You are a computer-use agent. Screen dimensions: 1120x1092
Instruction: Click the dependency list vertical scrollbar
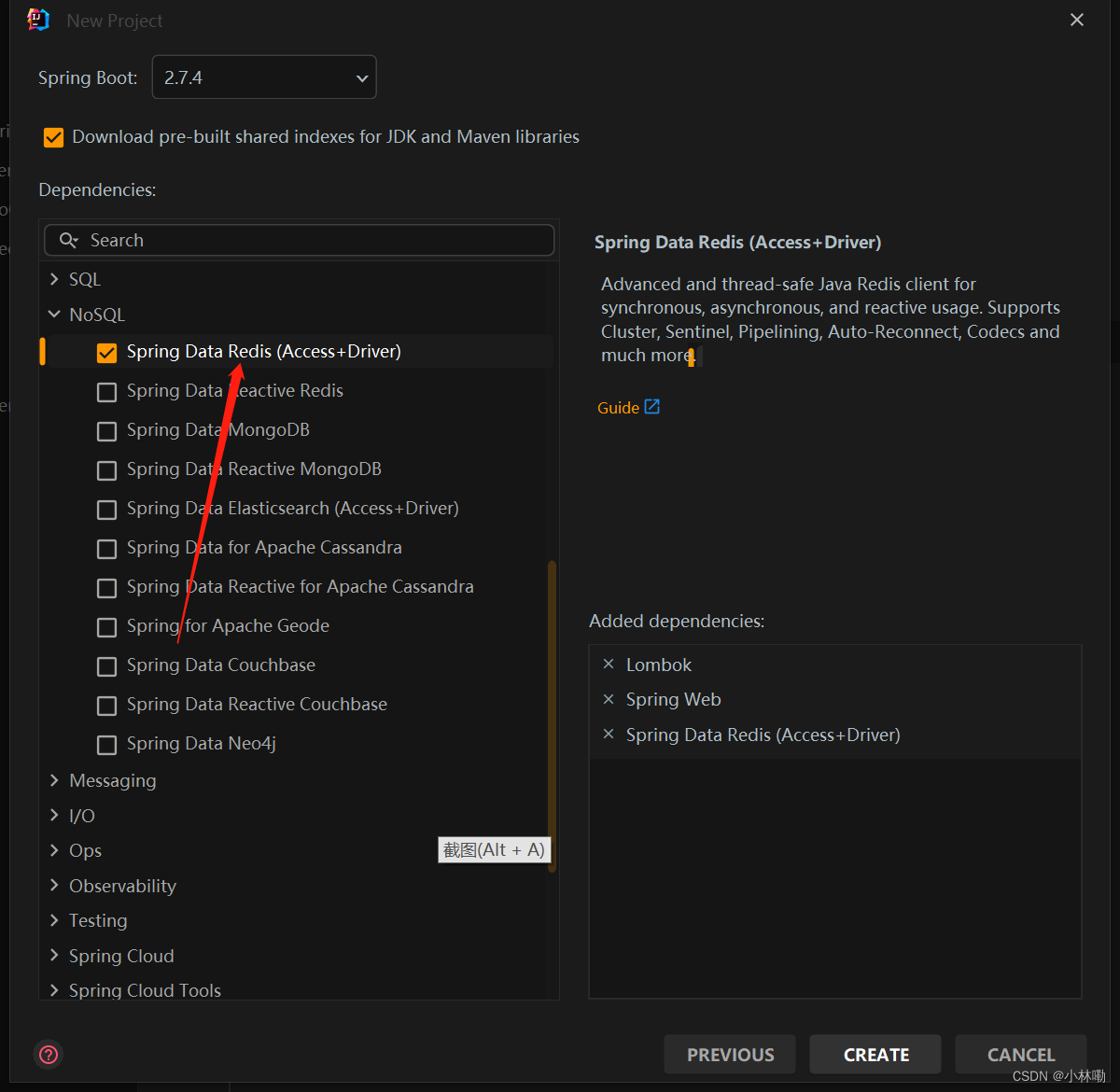point(552,716)
